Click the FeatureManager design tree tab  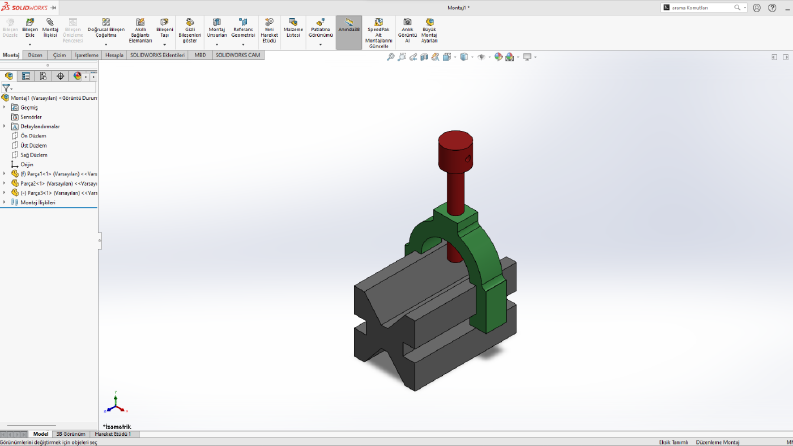(9, 76)
